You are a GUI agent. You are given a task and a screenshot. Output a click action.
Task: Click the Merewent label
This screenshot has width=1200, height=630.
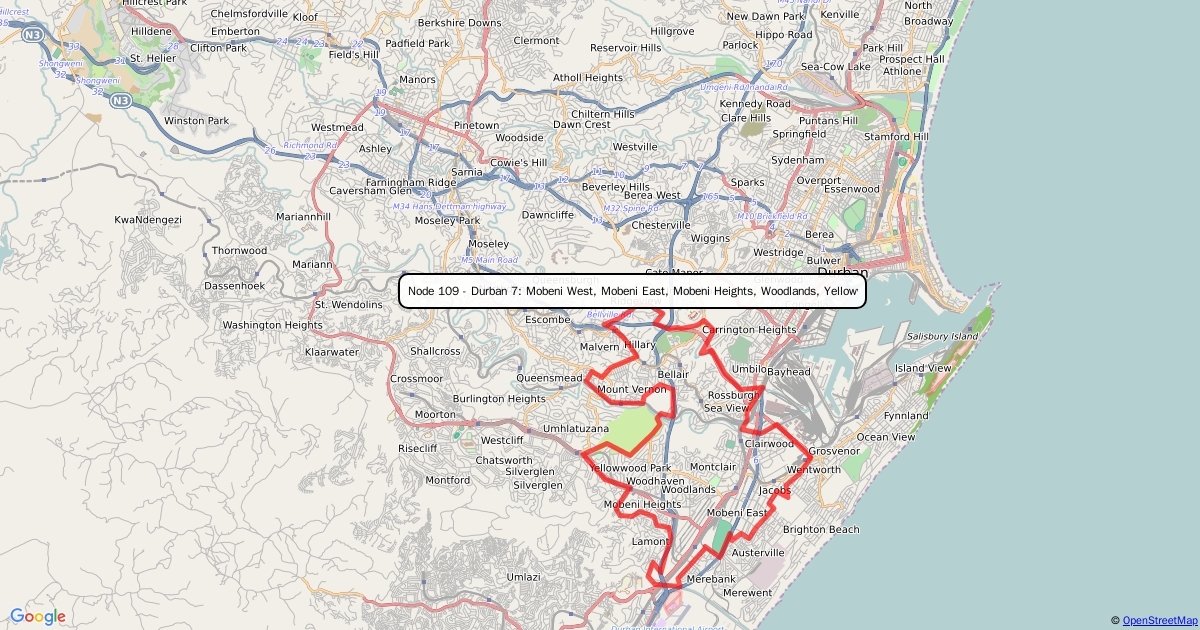[x=747, y=593]
